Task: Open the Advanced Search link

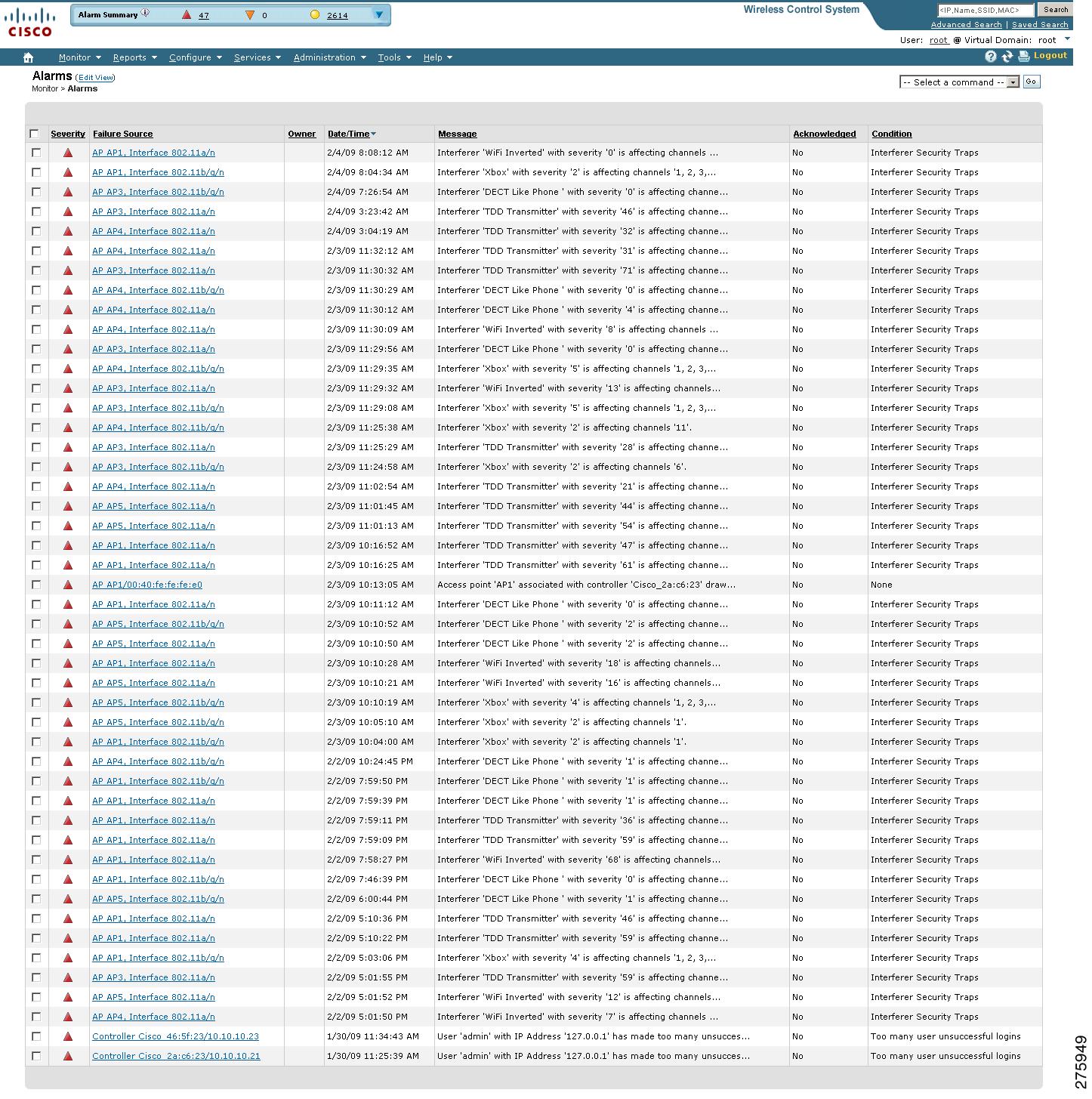Action: pyautogui.click(x=967, y=24)
